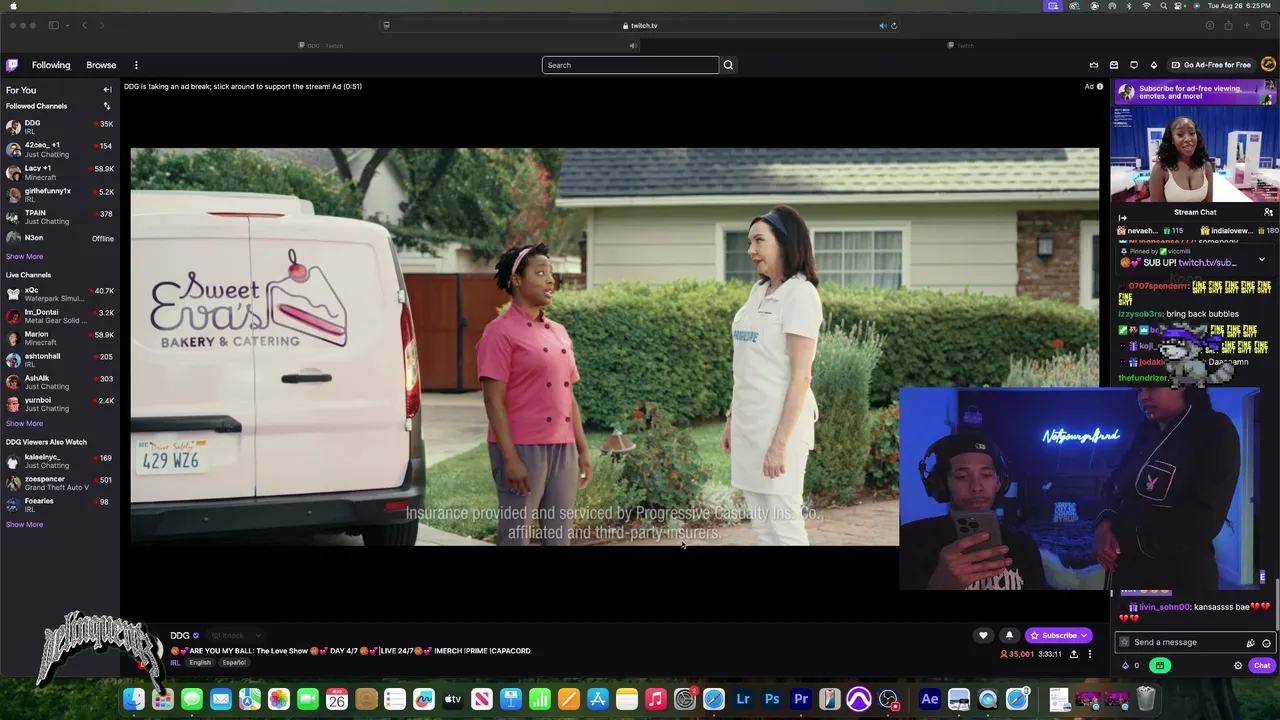Click the Subscribe for ad-free viewing banner
Viewport: 1280px width, 720px height.
1195,92
